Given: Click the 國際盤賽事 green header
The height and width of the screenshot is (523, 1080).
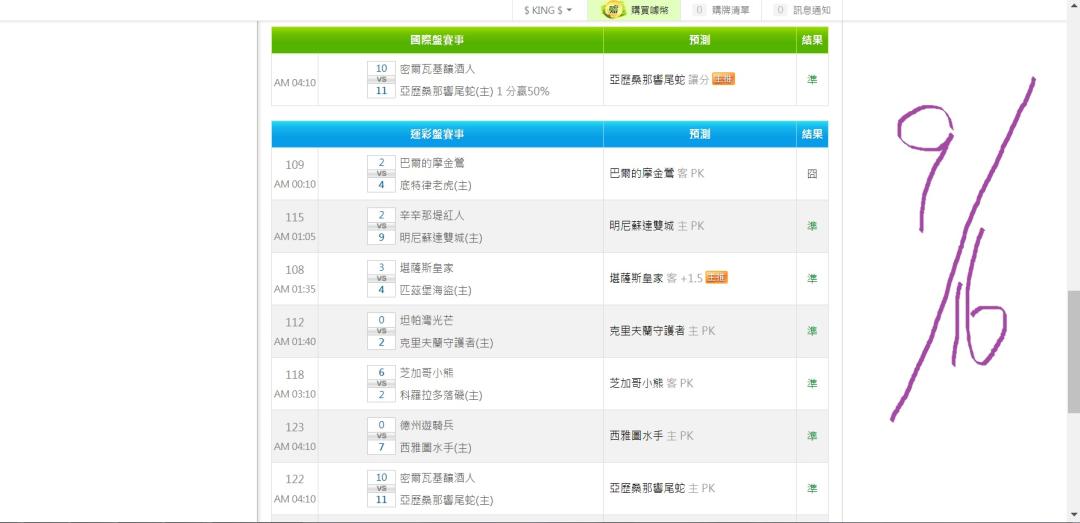Looking at the screenshot, I should pos(437,40).
